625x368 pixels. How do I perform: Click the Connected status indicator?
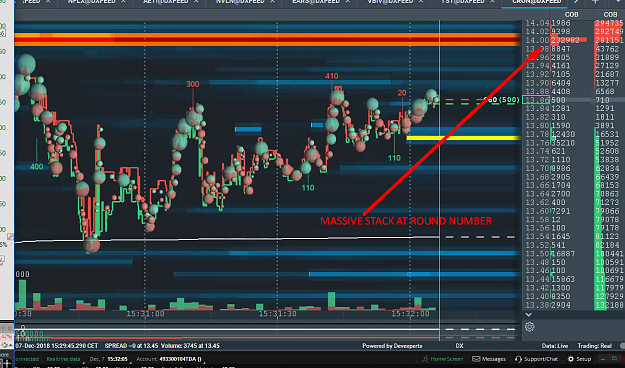[x=27, y=359]
